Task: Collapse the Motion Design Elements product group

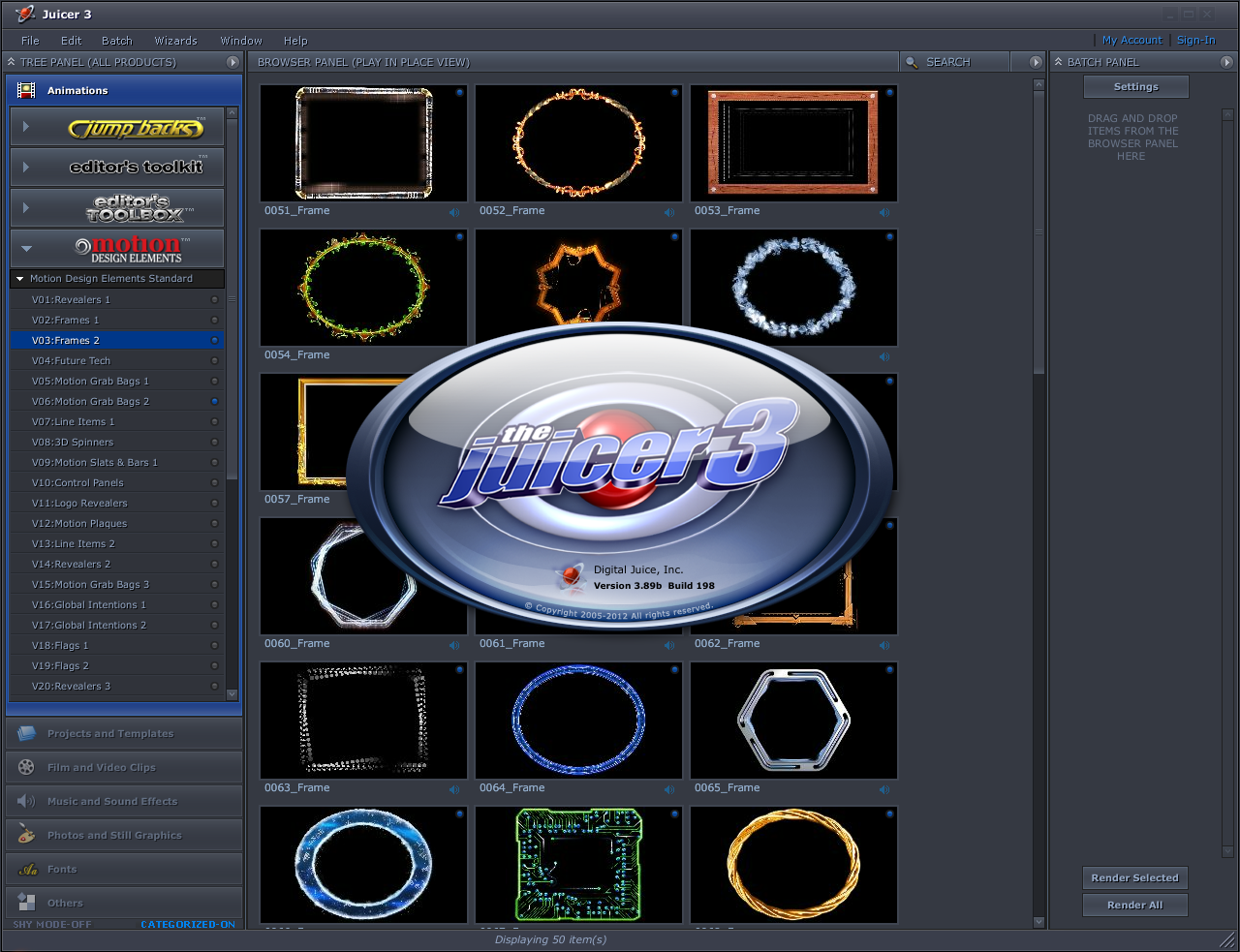Action: pos(26,249)
